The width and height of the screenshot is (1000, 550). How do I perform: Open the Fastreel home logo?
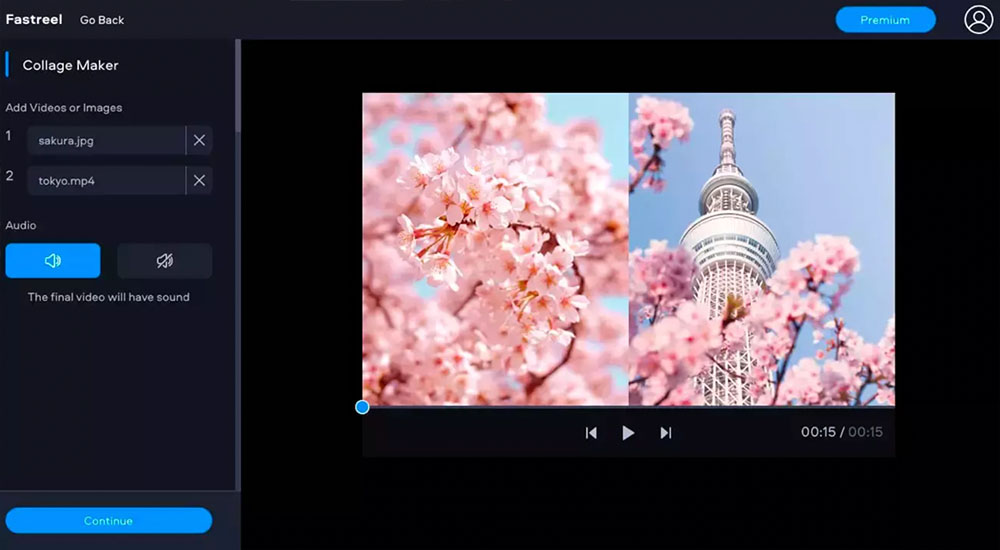coord(34,19)
